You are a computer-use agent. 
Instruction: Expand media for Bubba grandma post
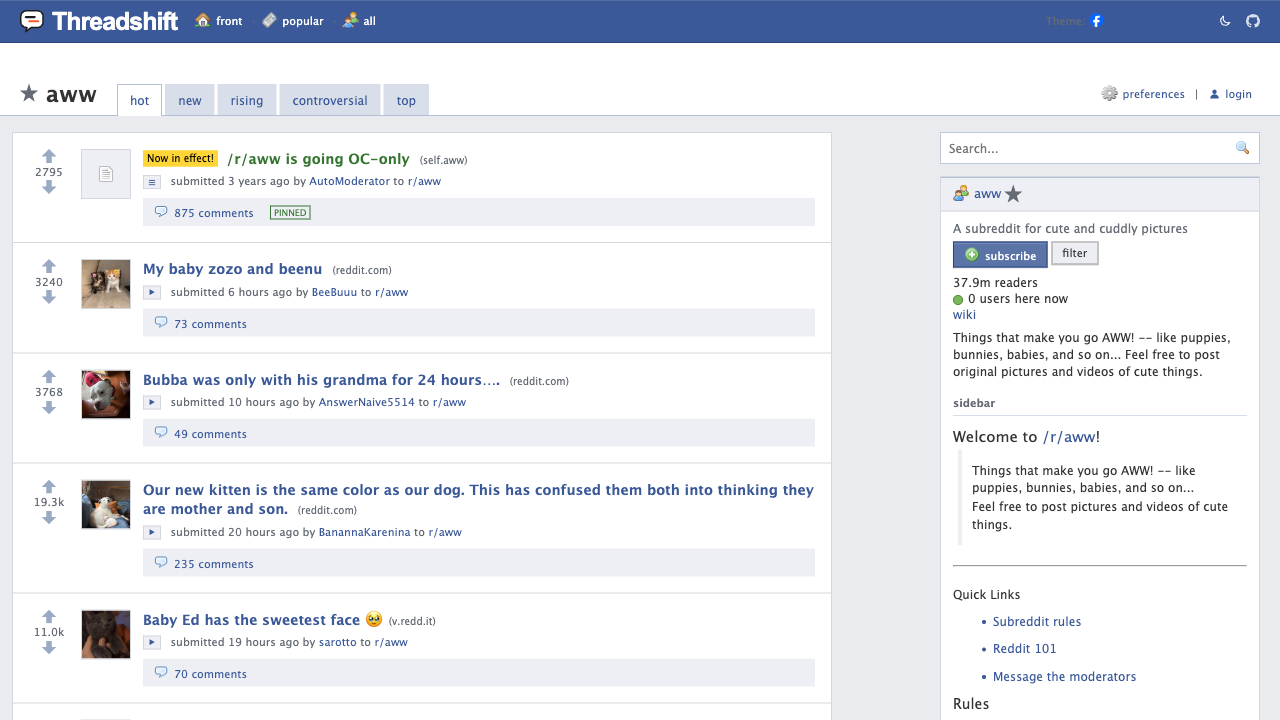(152, 402)
